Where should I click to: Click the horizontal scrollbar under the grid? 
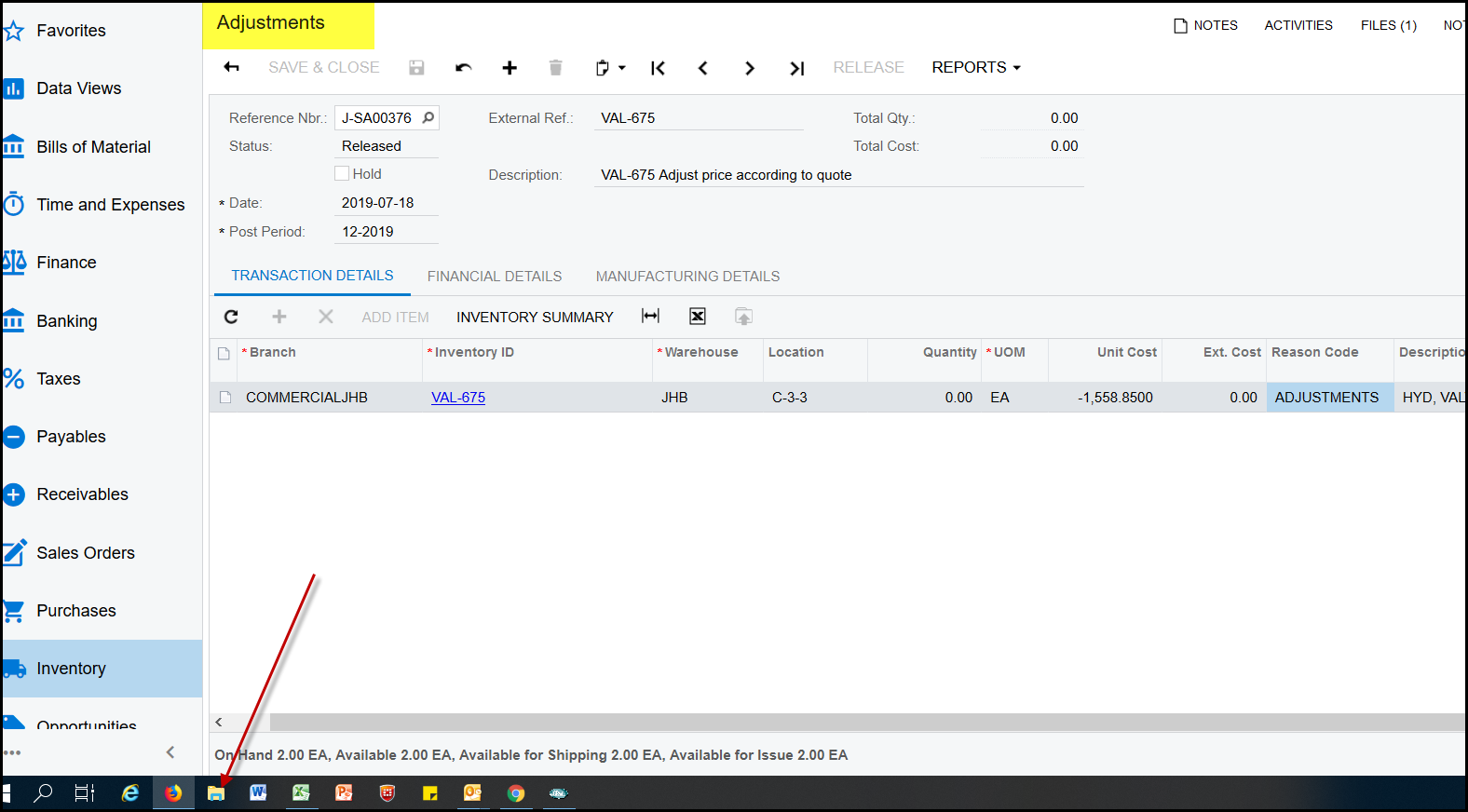tap(838, 723)
